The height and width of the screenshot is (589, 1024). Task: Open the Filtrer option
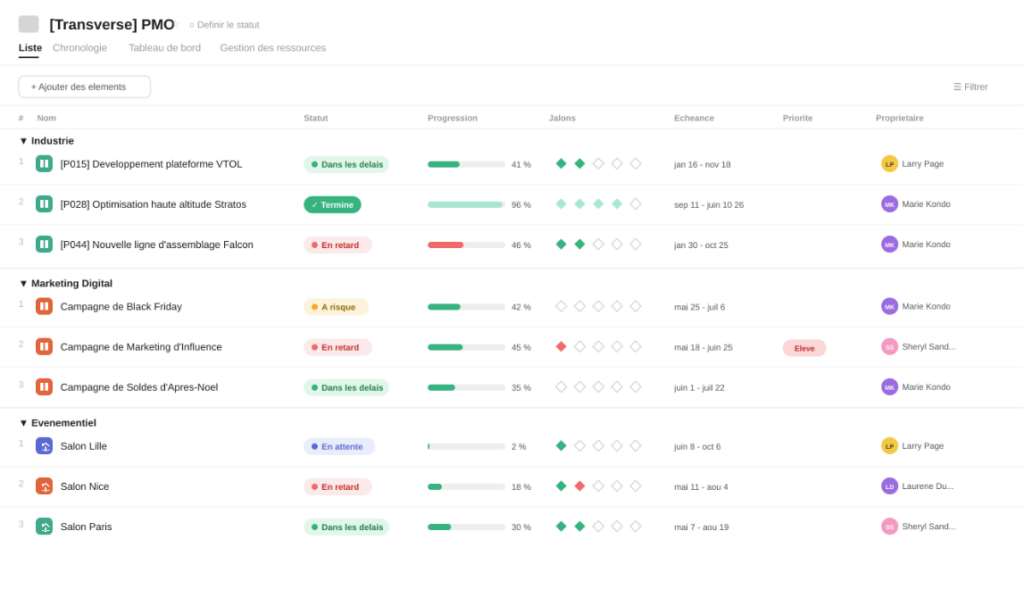coord(970,87)
